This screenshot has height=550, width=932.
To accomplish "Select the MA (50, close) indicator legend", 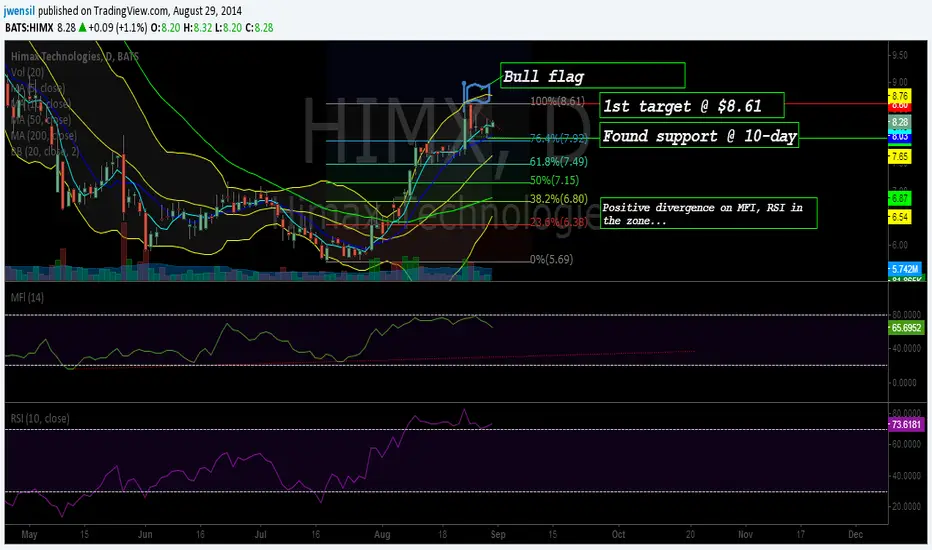I will coord(41,120).
